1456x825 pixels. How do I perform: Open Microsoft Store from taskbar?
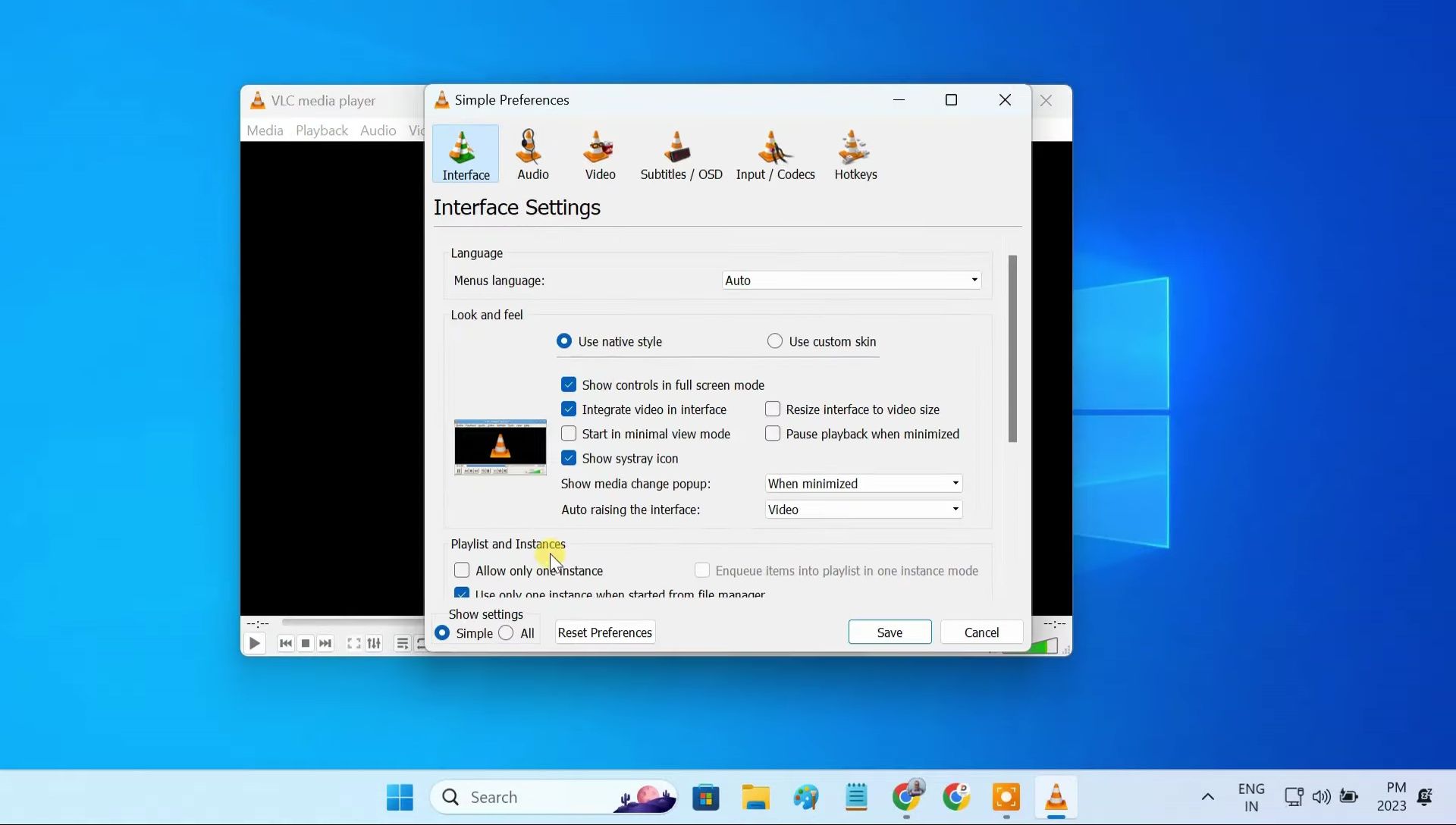tap(706, 797)
